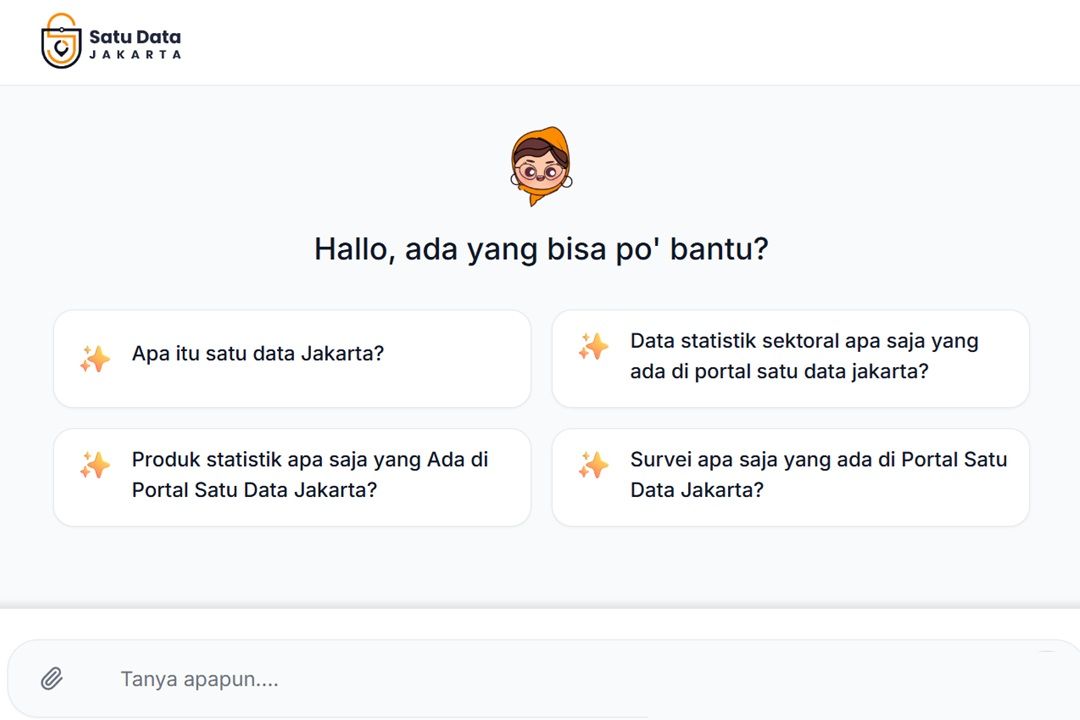Viewport: 1080px width, 720px height.
Task: Pick the 'Produk statistik apa saja' suggestion card
Action: pyautogui.click(x=292, y=477)
